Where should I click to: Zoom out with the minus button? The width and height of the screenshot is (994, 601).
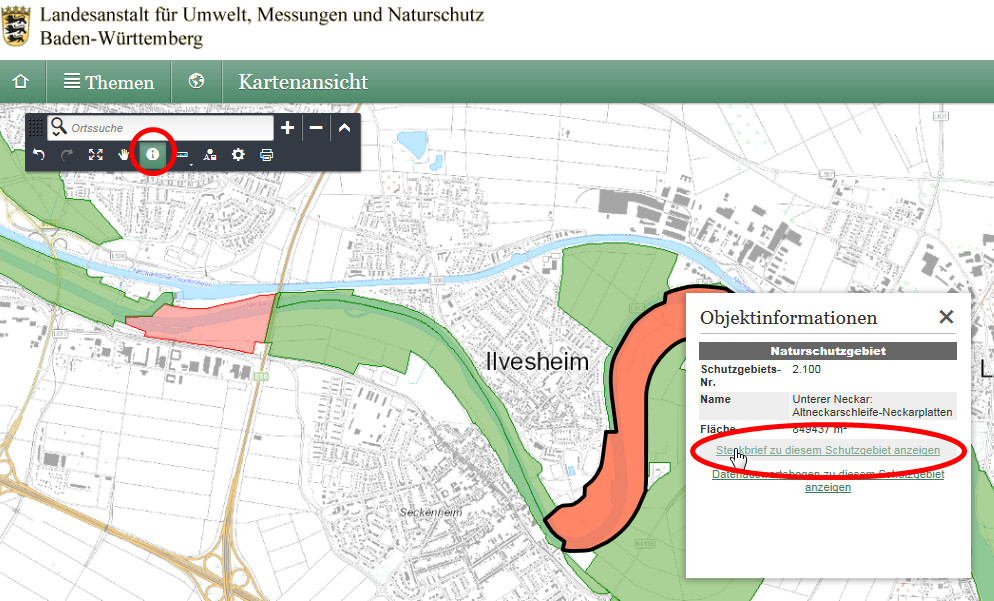315,128
